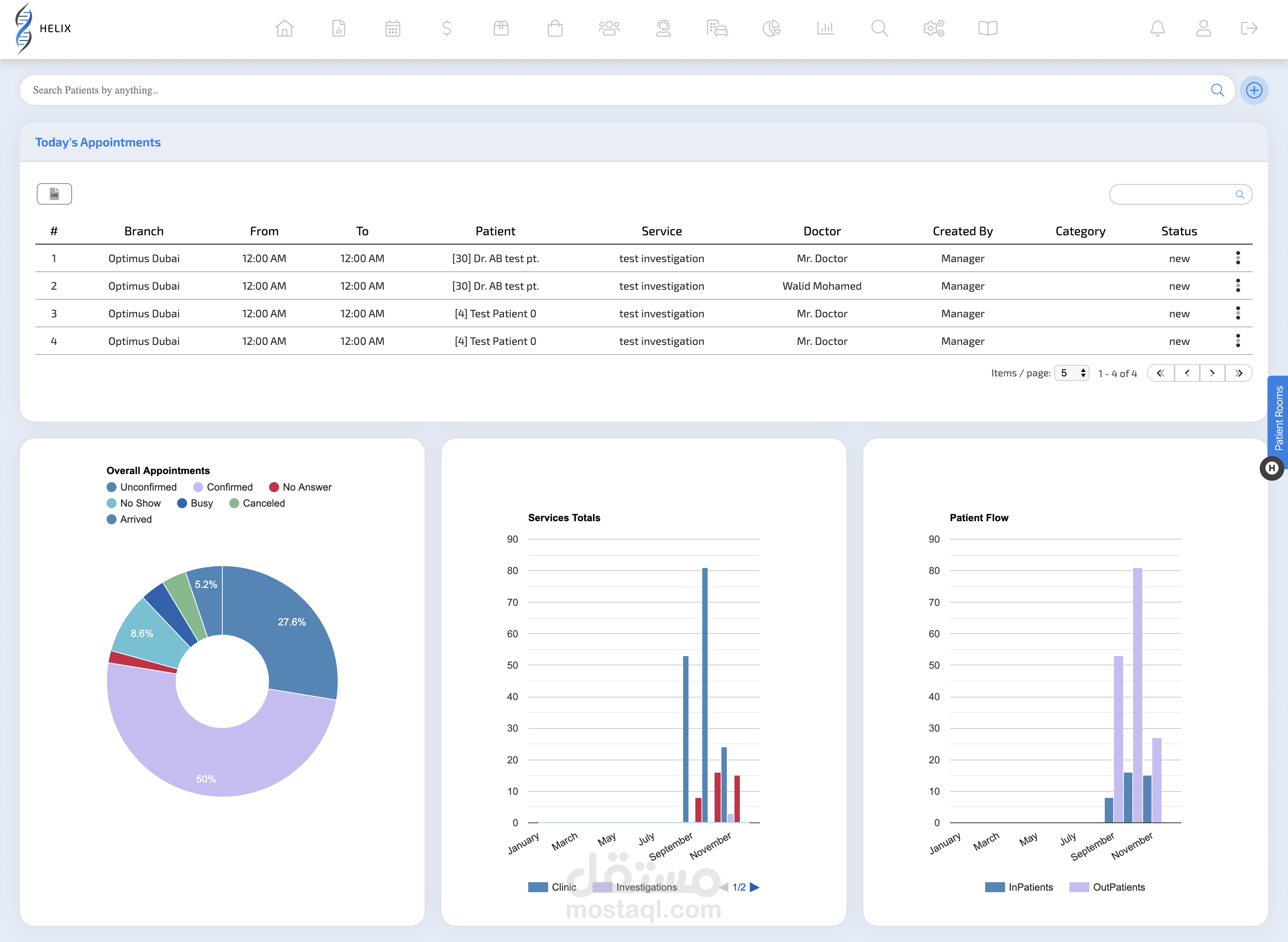1288x942 pixels.
Task: Open the patients group icon
Action: pos(609,28)
